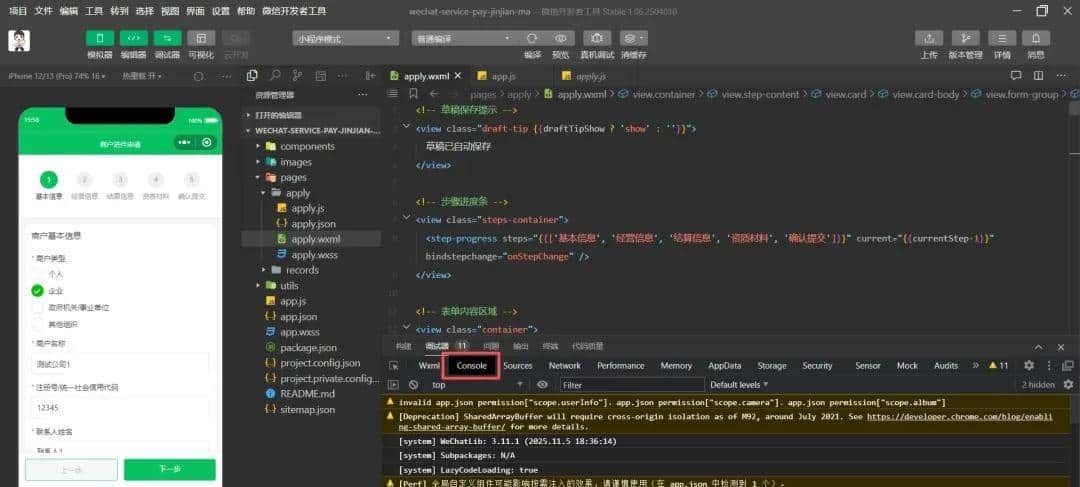Open the 微信开发者工具 menu
This screenshot has width=1080, height=487.
pos(294,11)
